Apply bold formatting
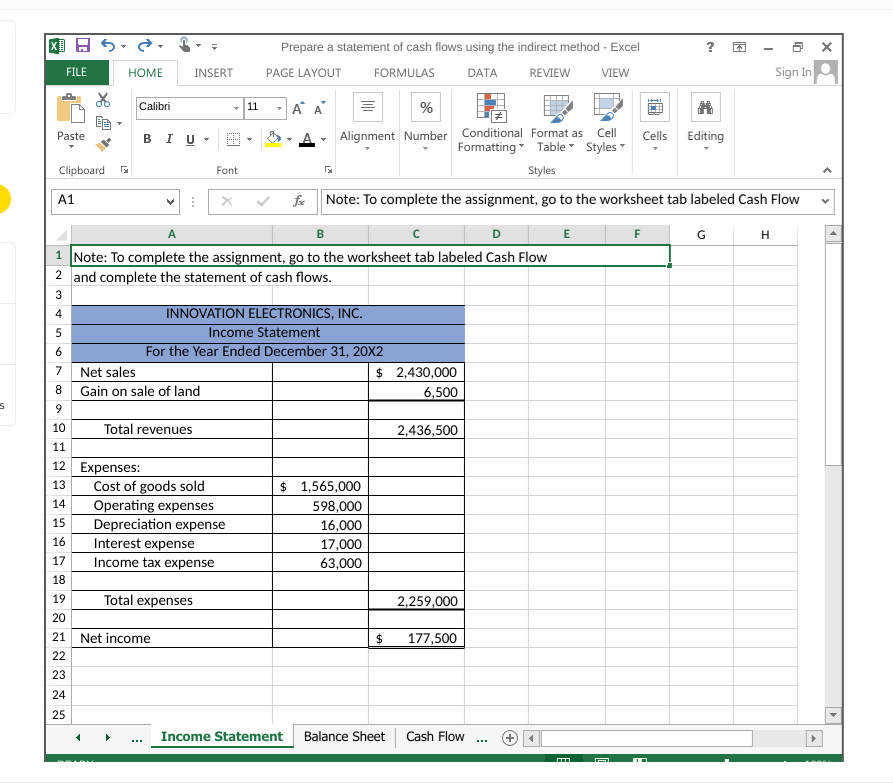This screenshot has height=784, width=893. 147,137
